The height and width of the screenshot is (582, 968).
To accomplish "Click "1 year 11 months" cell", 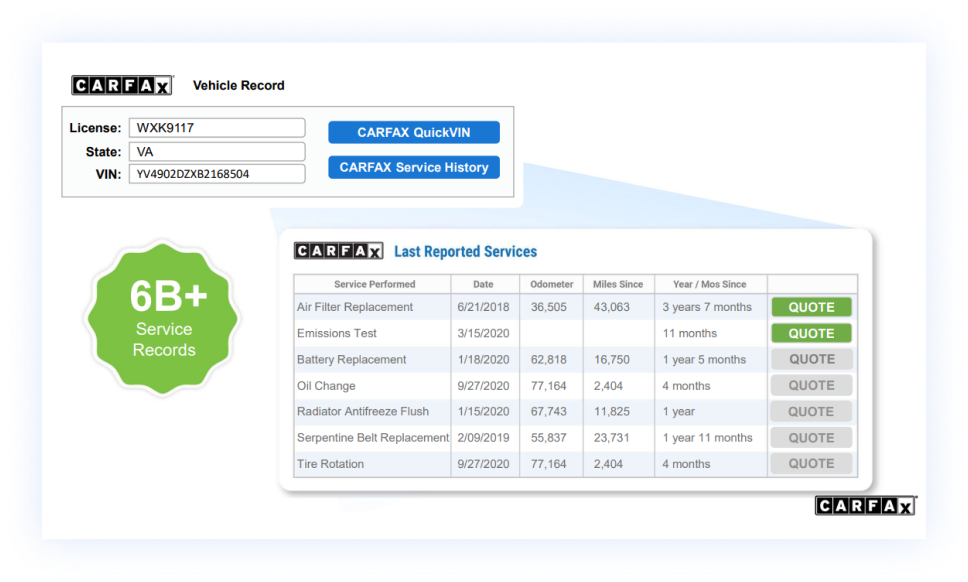I will (x=707, y=438).
